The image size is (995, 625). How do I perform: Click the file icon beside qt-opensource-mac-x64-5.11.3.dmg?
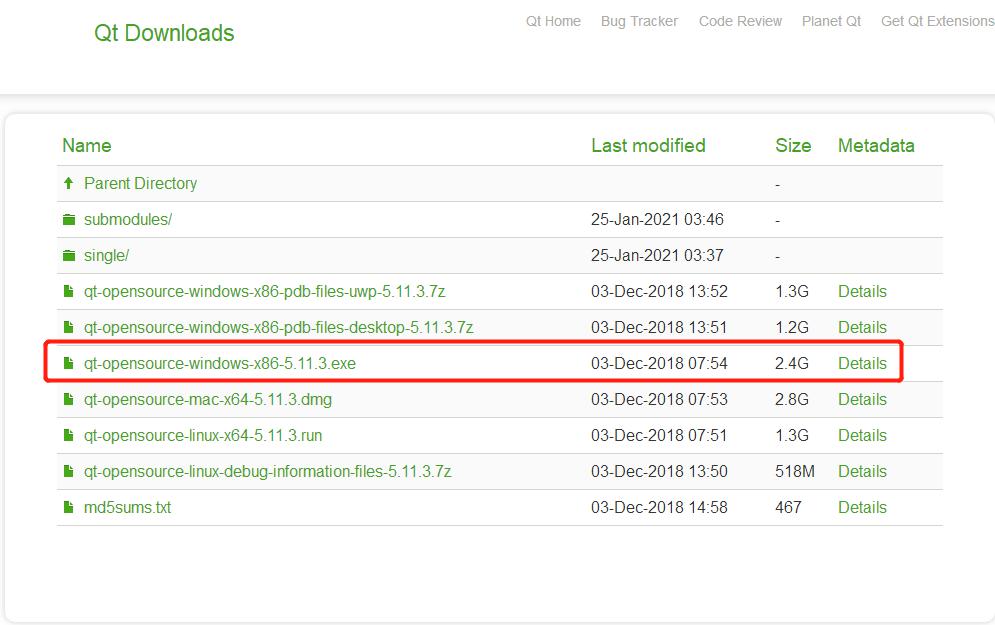pos(69,400)
